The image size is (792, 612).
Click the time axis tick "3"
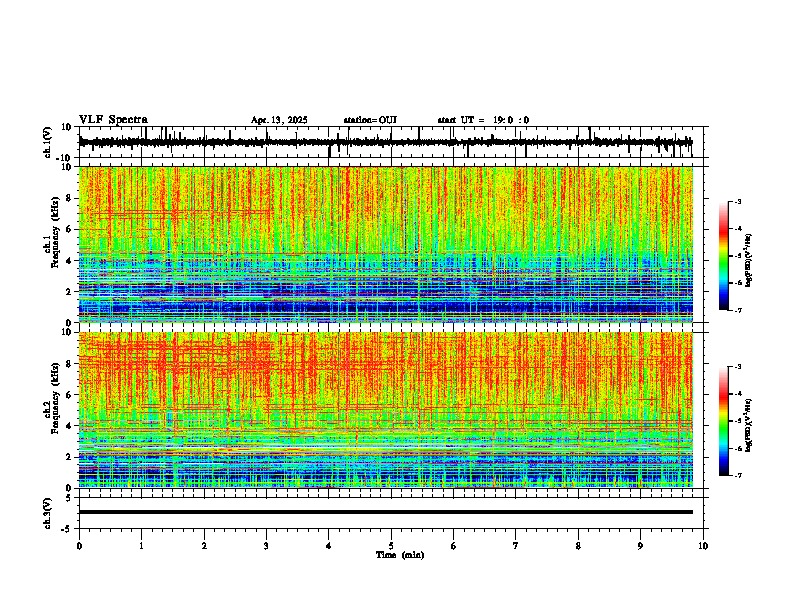click(266, 546)
